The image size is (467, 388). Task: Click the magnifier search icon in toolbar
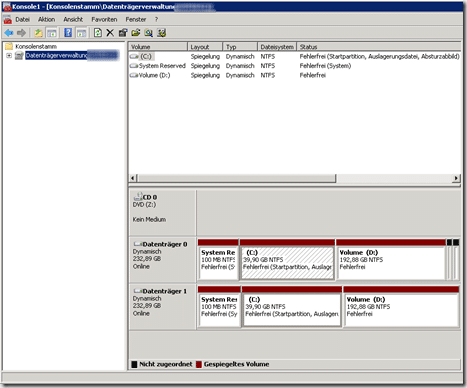click(149, 33)
